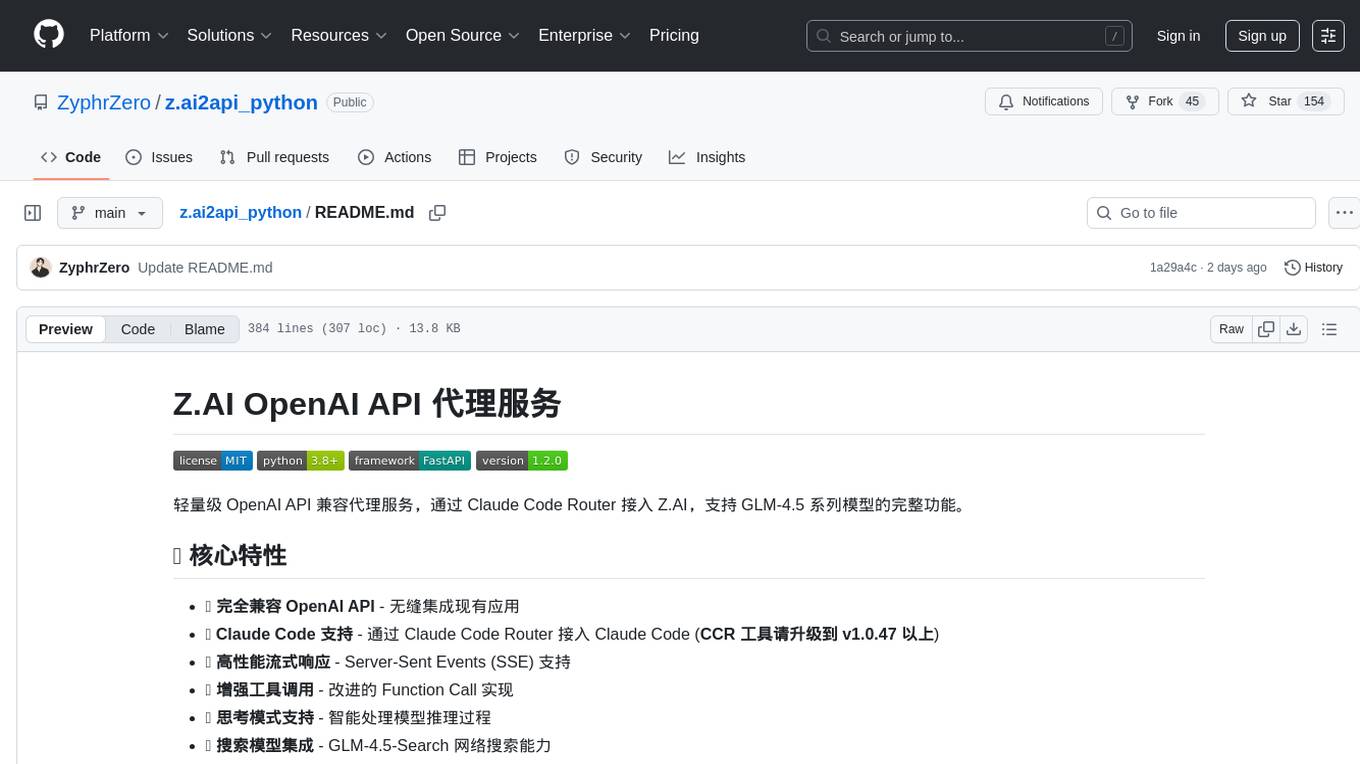
Task: Switch to the Pull requests tab
Action: click(x=274, y=157)
